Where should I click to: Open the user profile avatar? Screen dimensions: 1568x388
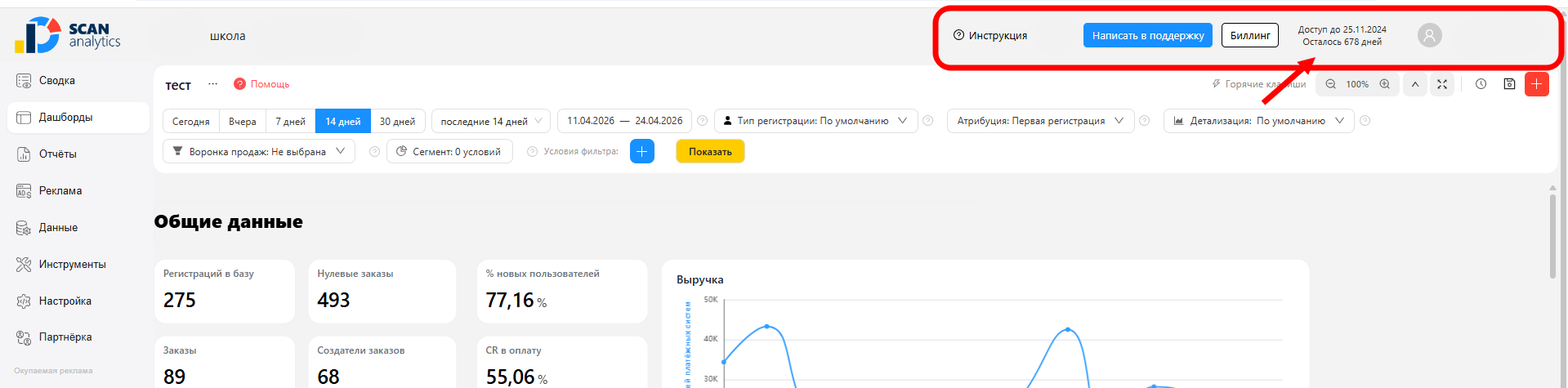click(x=1429, y=35)
